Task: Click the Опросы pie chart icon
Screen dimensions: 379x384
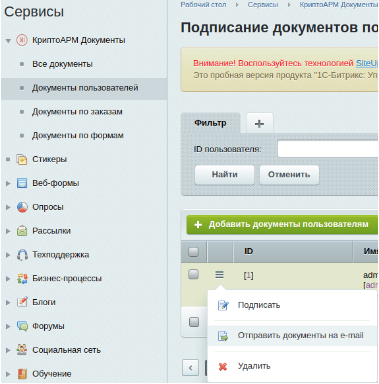Action: (x=22, y=207)
